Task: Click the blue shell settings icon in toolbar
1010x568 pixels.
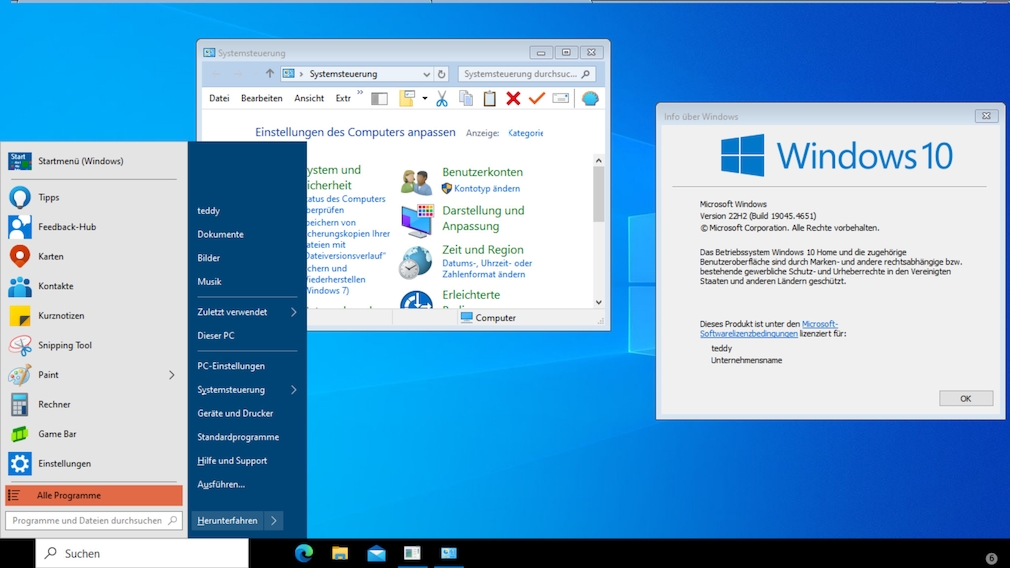Action: 590,99
